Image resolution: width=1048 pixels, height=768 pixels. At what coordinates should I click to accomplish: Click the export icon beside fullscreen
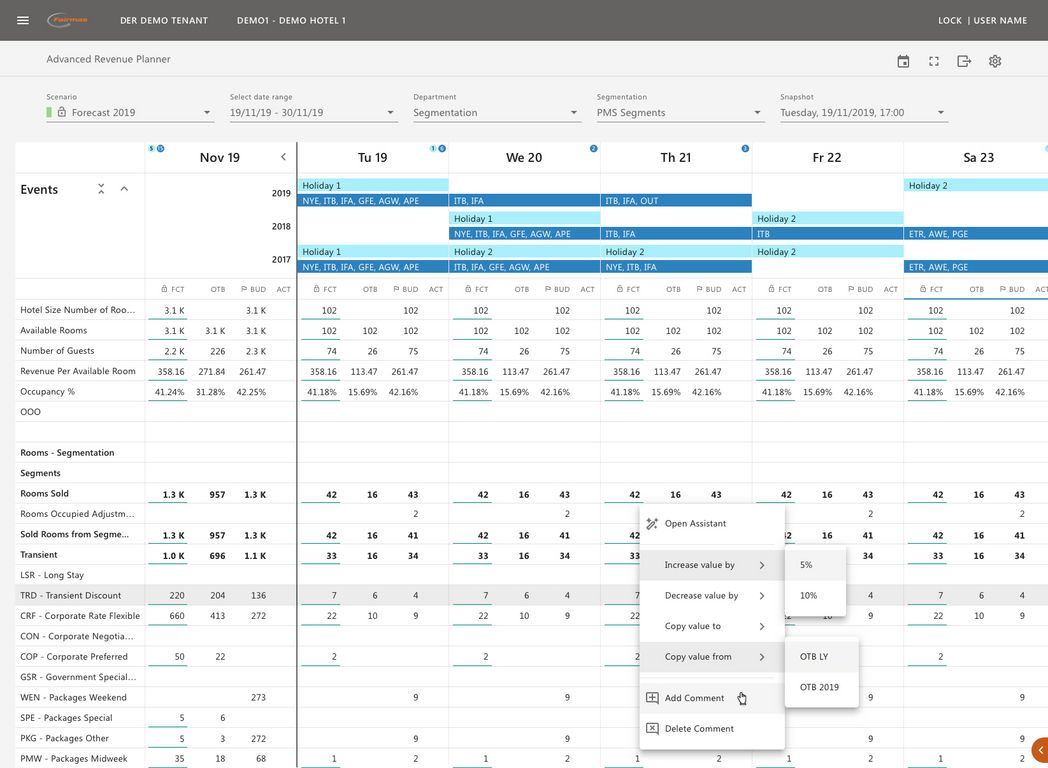[x=964, y=61]
